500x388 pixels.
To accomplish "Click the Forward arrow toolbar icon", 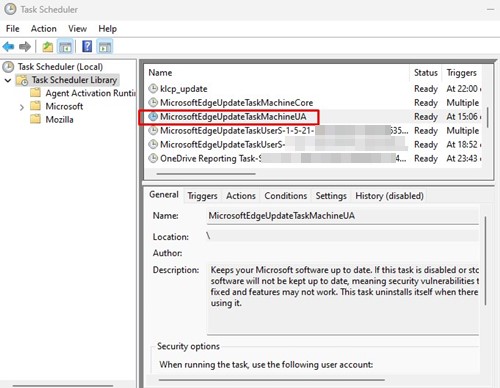I will coord(25,47).
